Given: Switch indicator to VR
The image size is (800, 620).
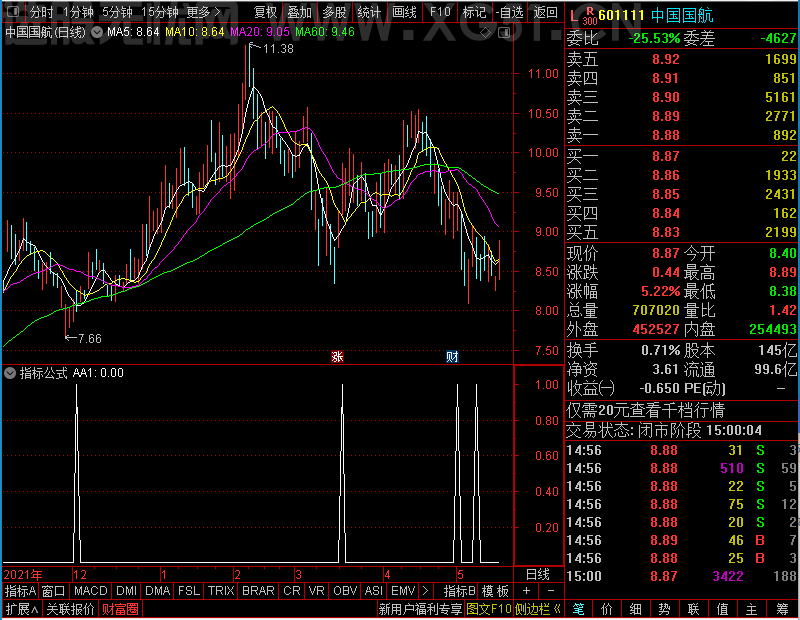Looking at the screenshot, I should (316, 591).
